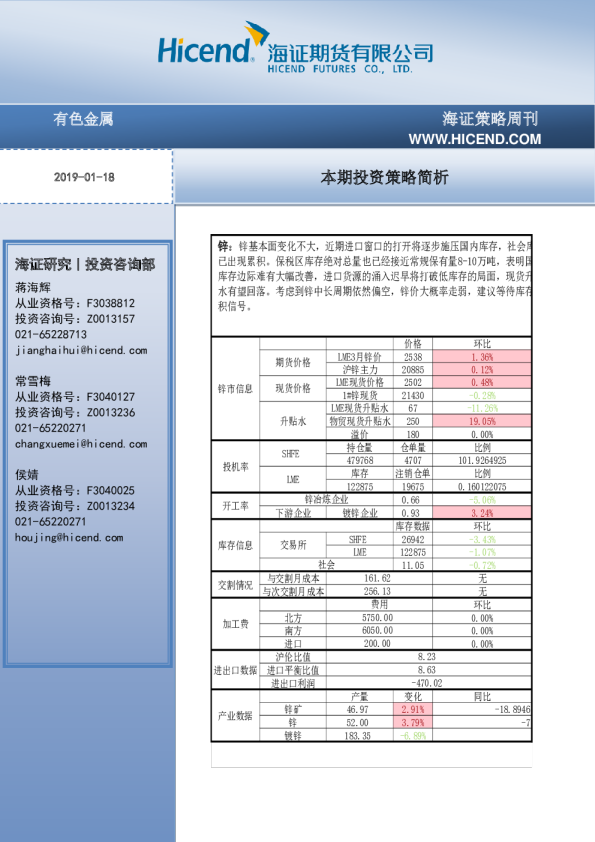Select the price value 2538

pyautogui.click(x=413, y=357)
